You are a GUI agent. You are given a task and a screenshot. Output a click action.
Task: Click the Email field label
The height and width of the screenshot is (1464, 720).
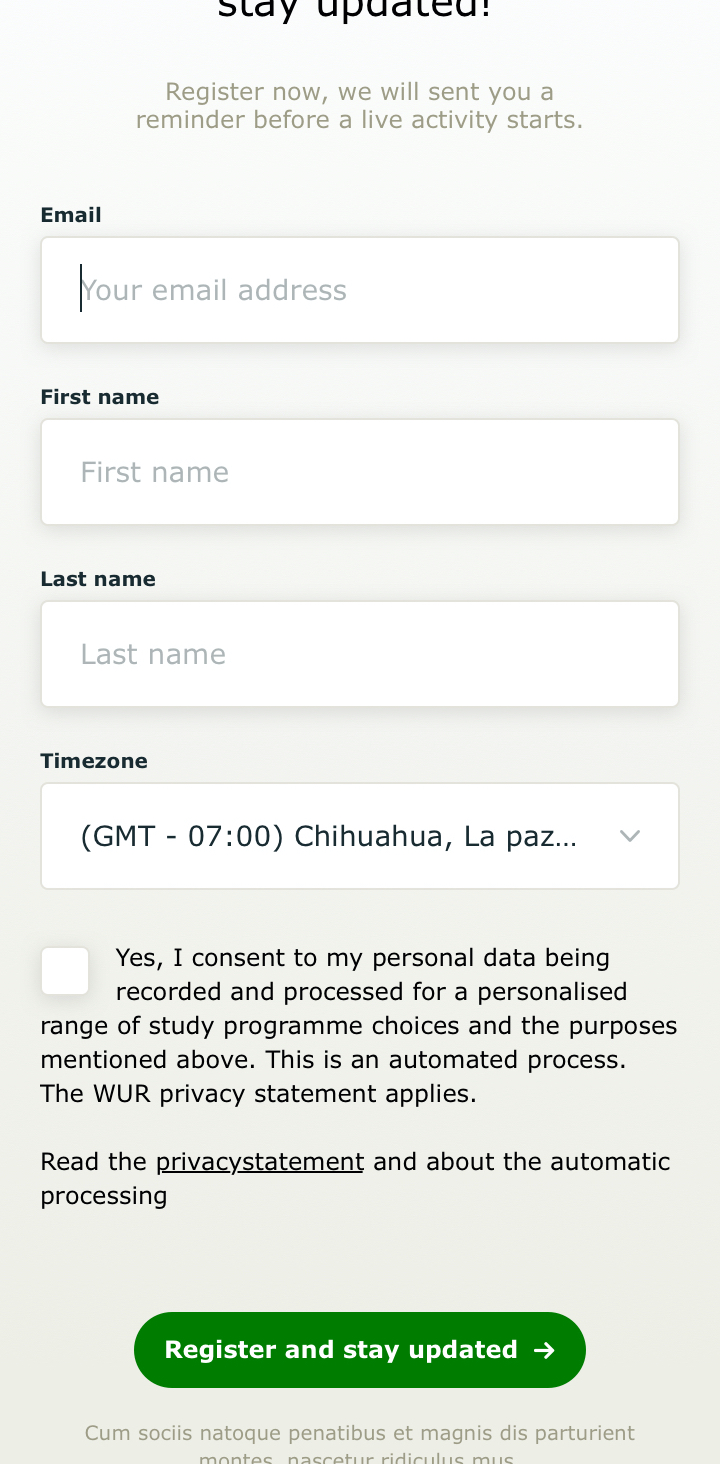(x=71, y=215)
